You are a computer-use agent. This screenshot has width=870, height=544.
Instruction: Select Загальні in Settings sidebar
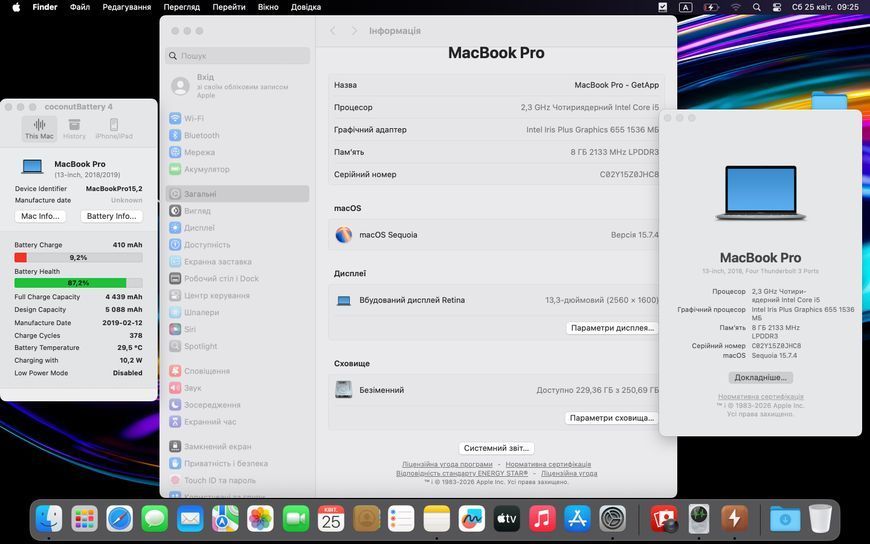[x=237, y=194]
